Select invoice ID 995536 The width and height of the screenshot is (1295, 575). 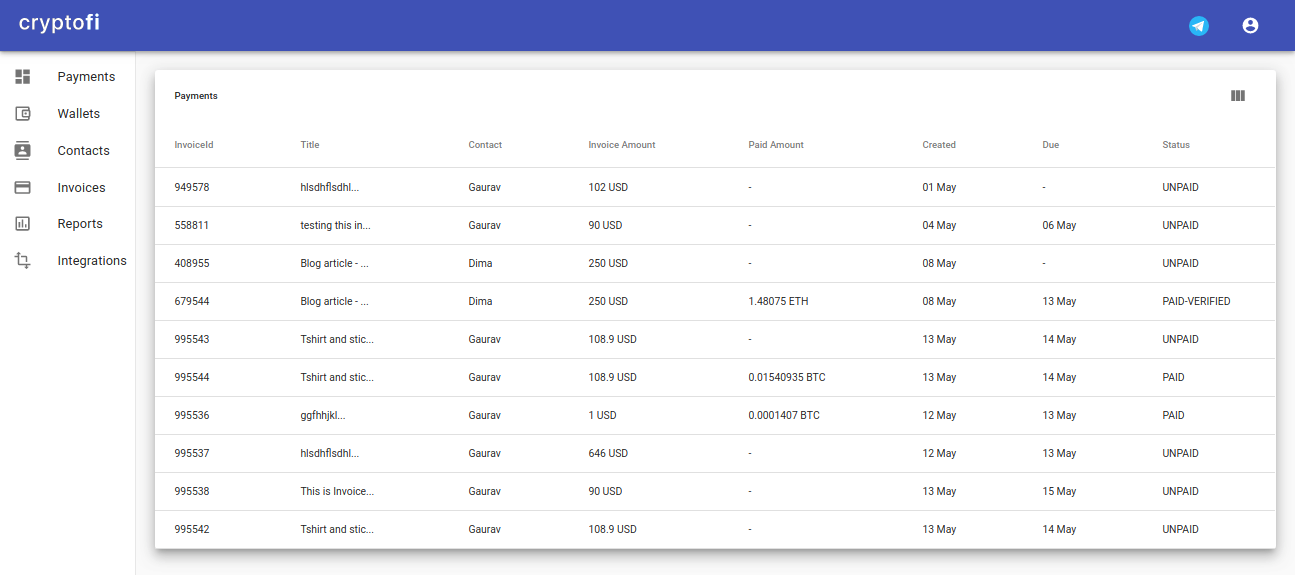pos(192,416)
